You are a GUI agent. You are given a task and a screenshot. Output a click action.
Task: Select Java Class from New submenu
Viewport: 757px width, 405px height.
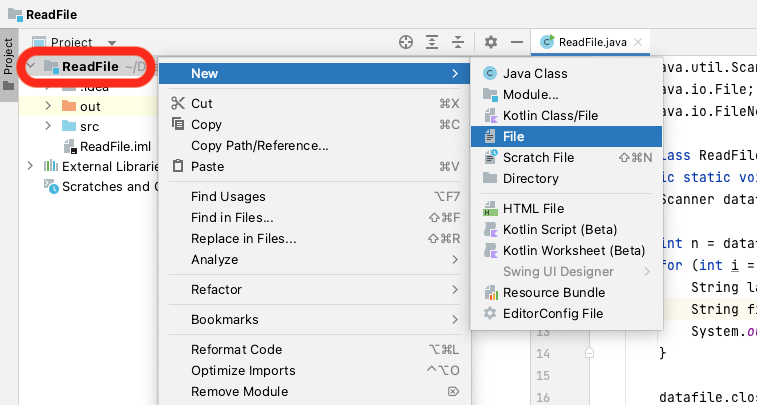(535, 73)
